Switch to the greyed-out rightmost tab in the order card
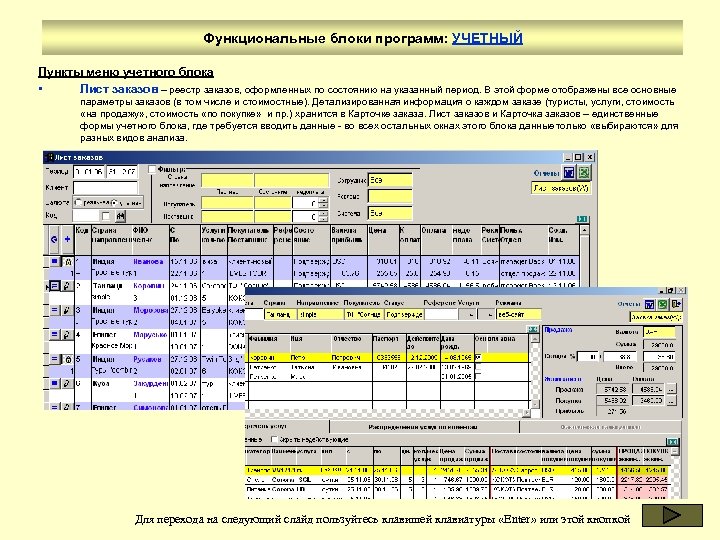Viewport: 720px width, 540px height. (600, 427)
